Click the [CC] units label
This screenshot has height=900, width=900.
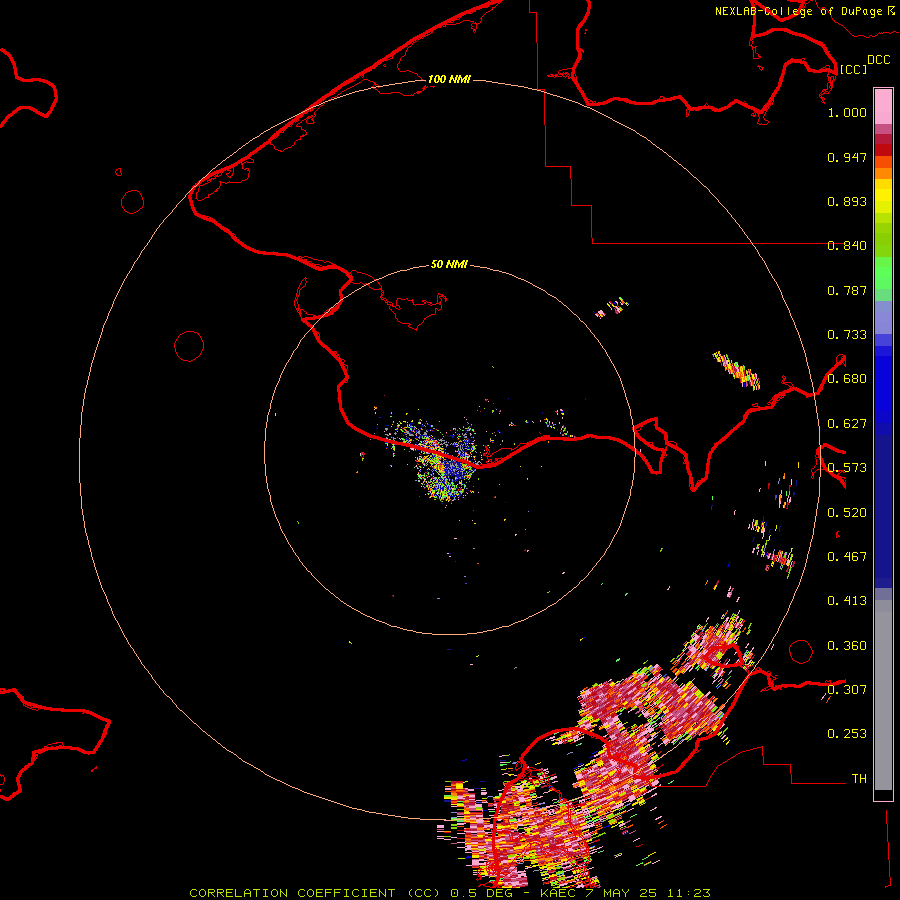point(853,69)
